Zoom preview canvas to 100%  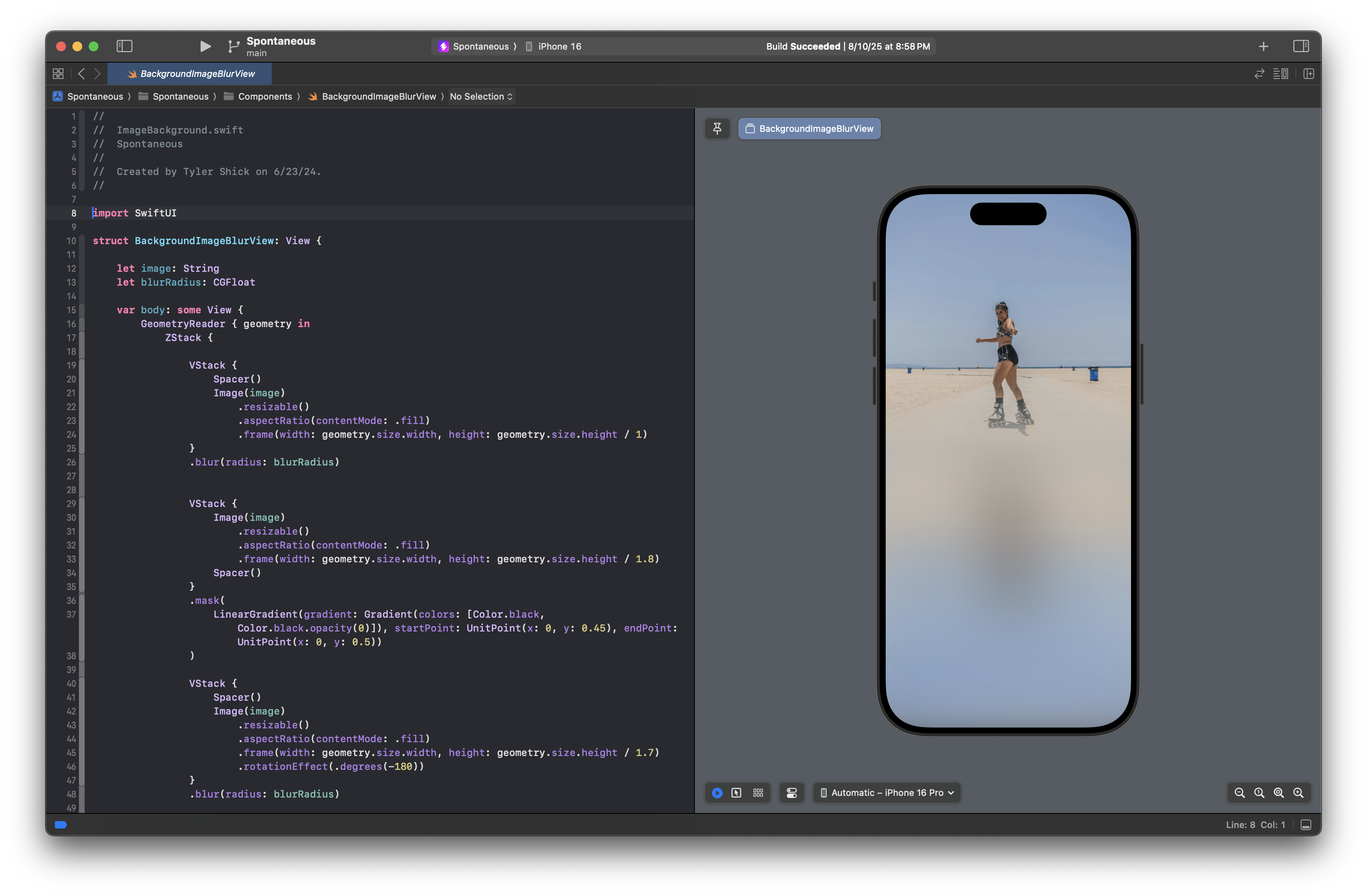1259,793
